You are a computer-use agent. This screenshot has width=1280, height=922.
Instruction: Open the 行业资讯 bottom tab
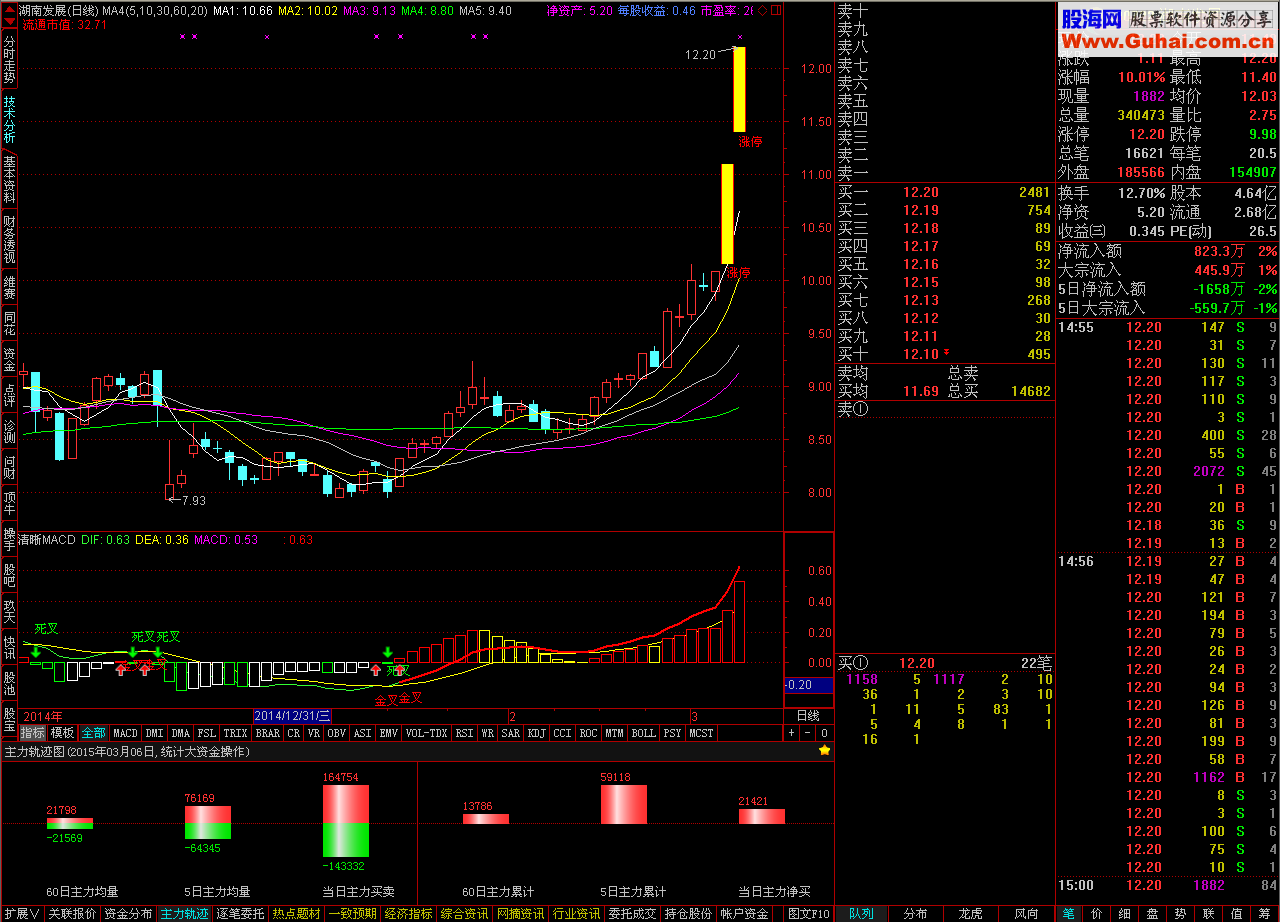pos(576,914)
